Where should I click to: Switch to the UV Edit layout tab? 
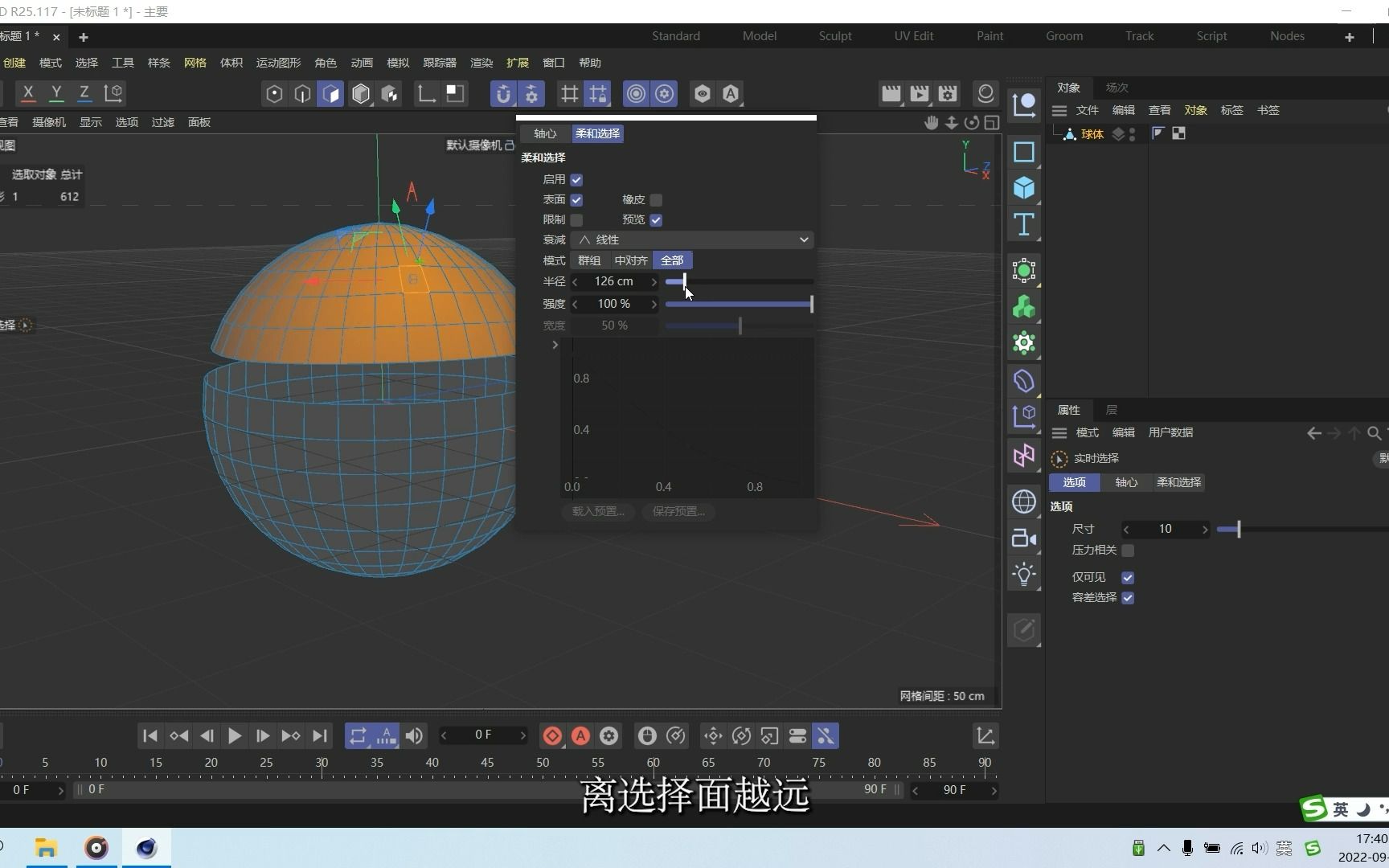[x=913, y=35]
